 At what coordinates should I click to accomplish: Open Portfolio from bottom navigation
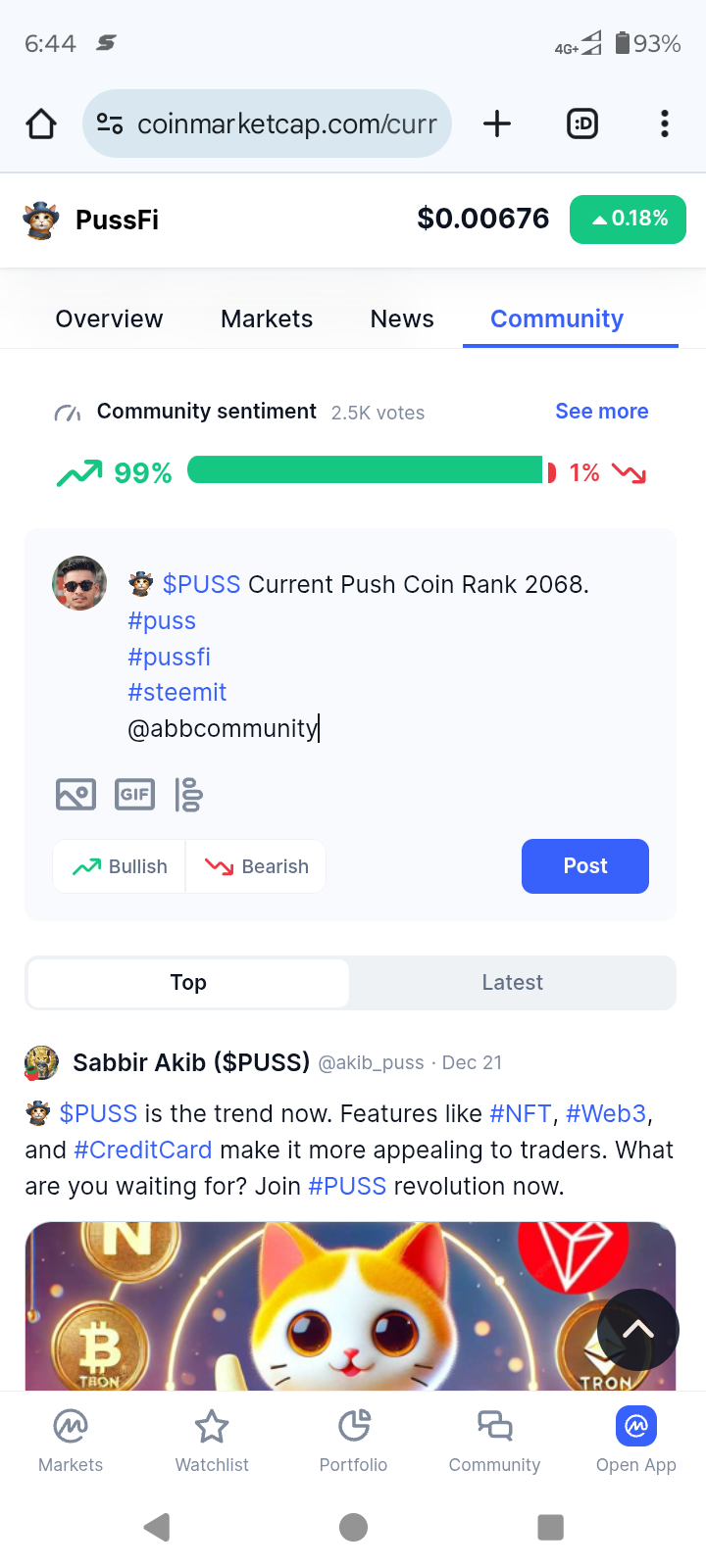point(353,1441)
